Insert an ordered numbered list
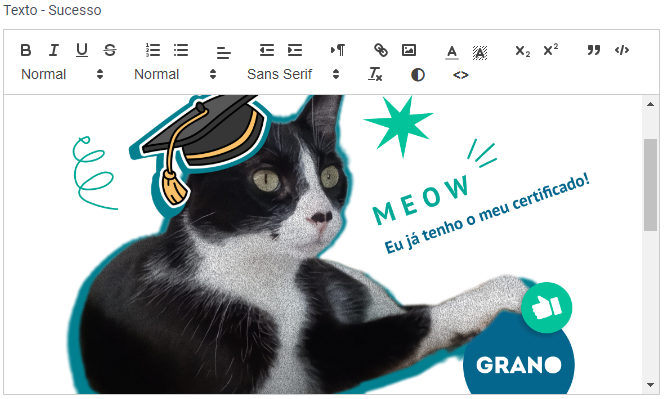Screen dimensions: 666x399 (153, 50)
